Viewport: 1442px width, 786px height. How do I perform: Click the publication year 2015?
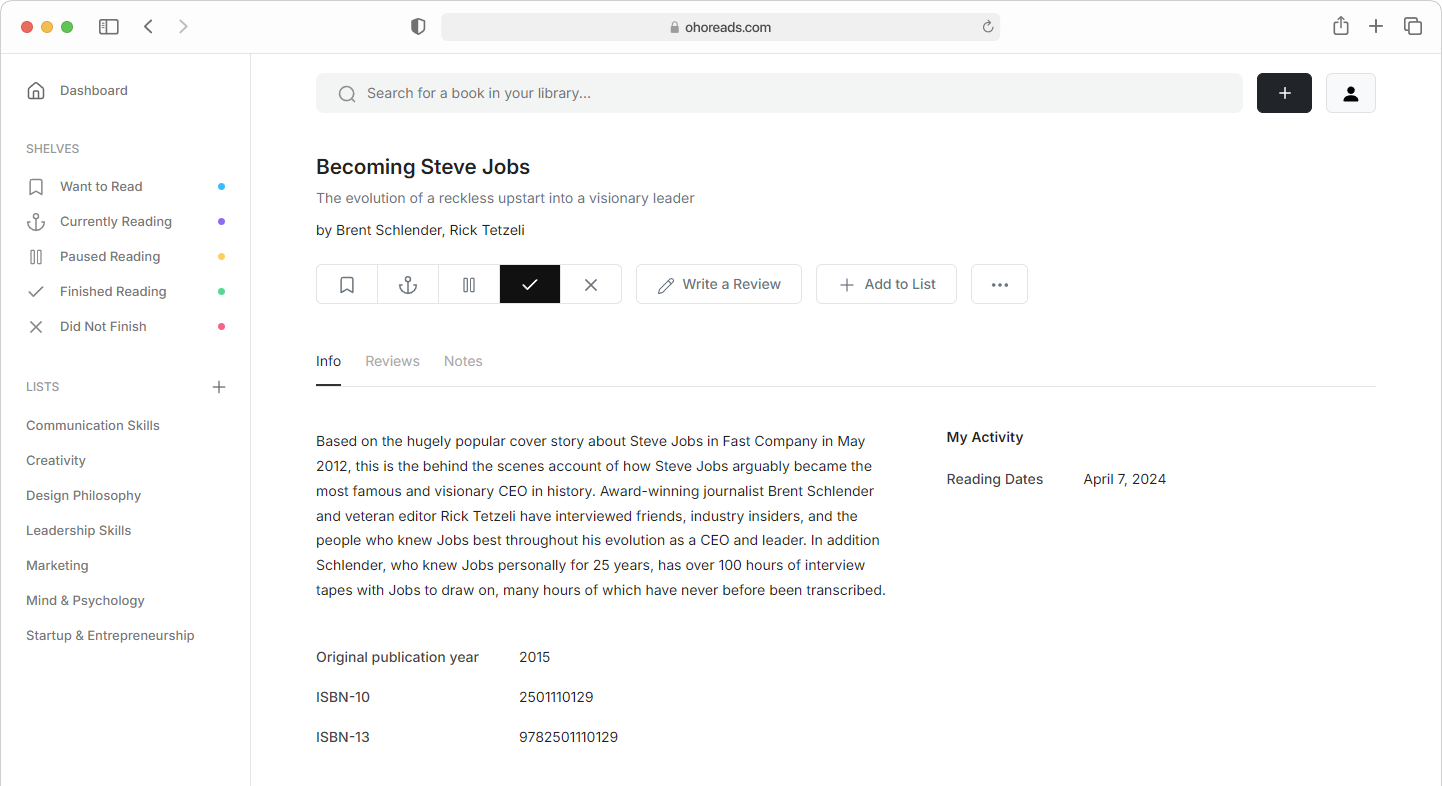click(535, 658)
